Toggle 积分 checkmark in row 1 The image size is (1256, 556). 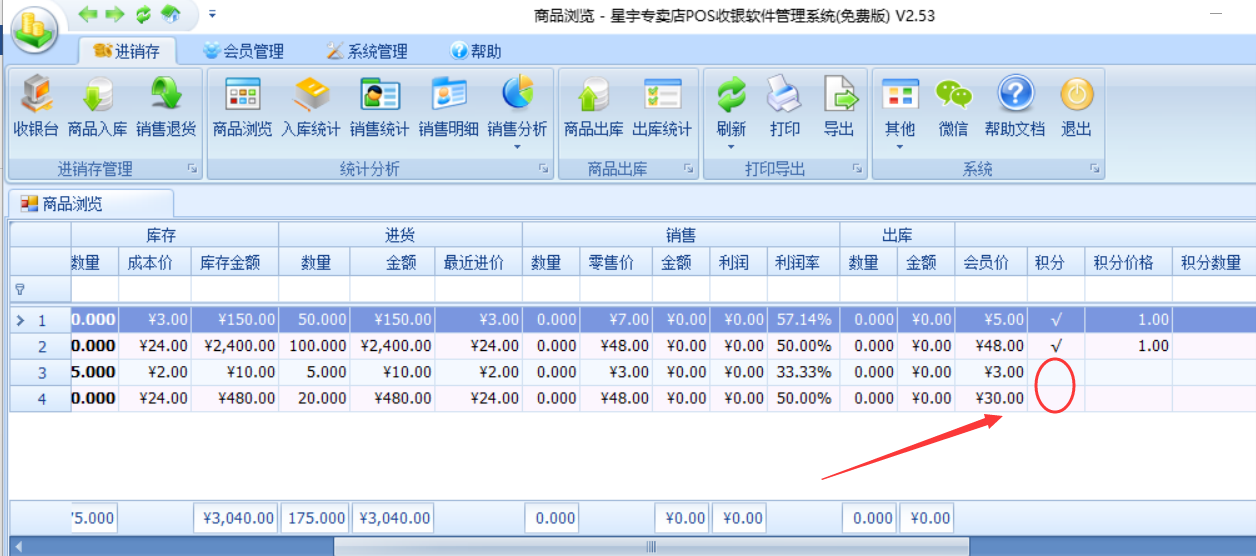[x=1056, y=320]
